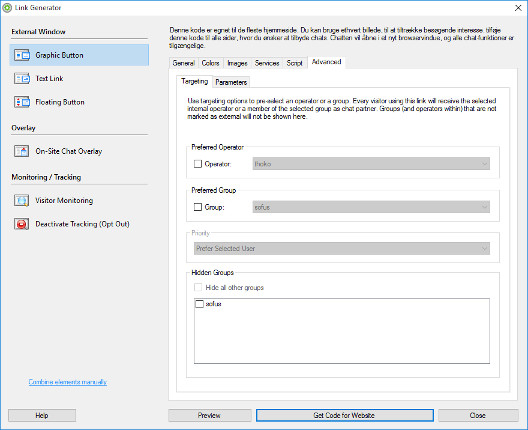Expand the Operator dropdown
This screenshot has width=528, height=430.
(x=371, y=164)
